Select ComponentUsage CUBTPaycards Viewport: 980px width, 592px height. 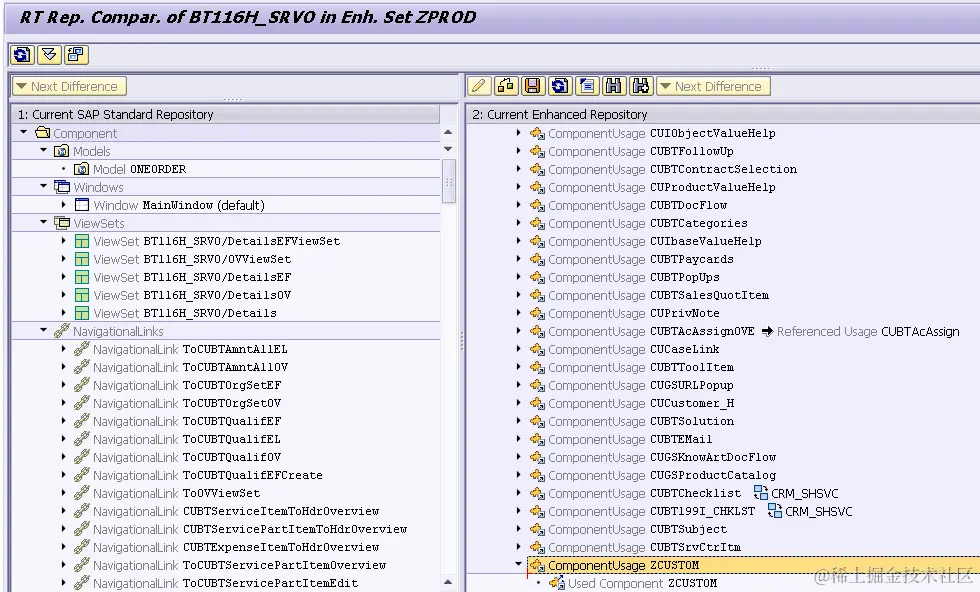(x=641, y=259)
